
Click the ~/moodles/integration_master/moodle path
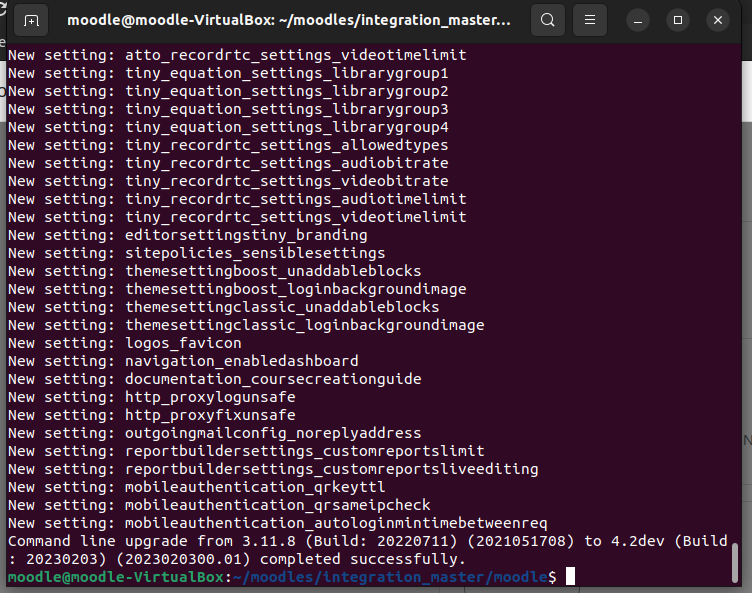point(390,577)
